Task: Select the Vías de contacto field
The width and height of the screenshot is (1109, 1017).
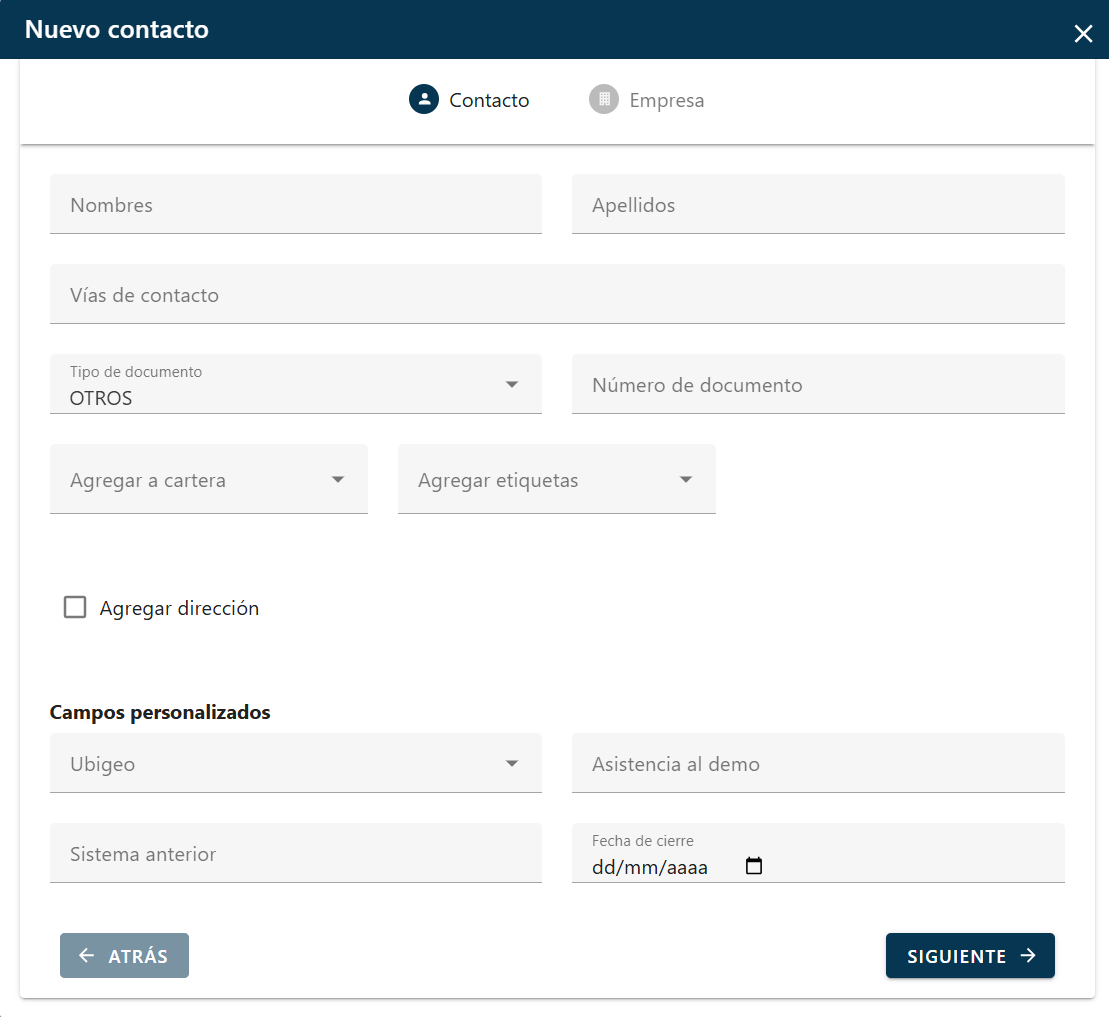Action: click(556, 295)
